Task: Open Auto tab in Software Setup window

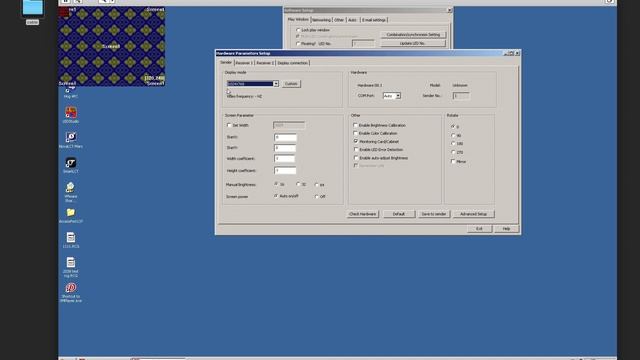Action: coord(352,20)
